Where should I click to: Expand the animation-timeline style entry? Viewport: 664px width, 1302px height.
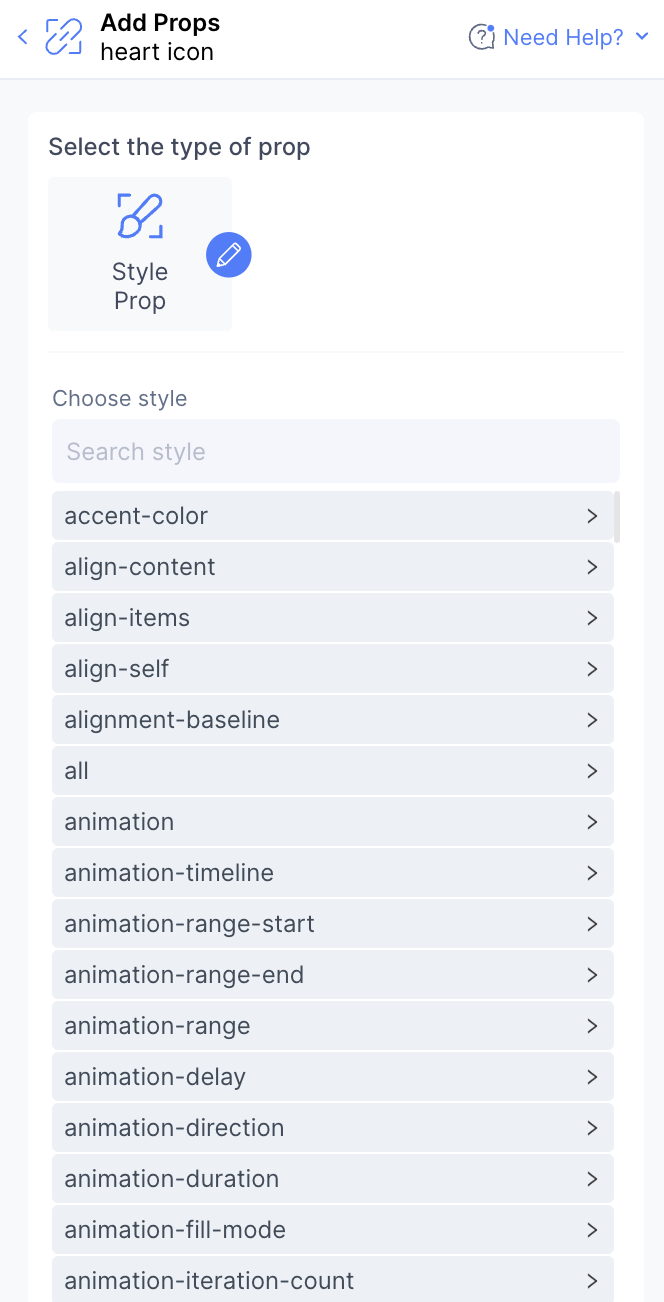pos(591,872)
